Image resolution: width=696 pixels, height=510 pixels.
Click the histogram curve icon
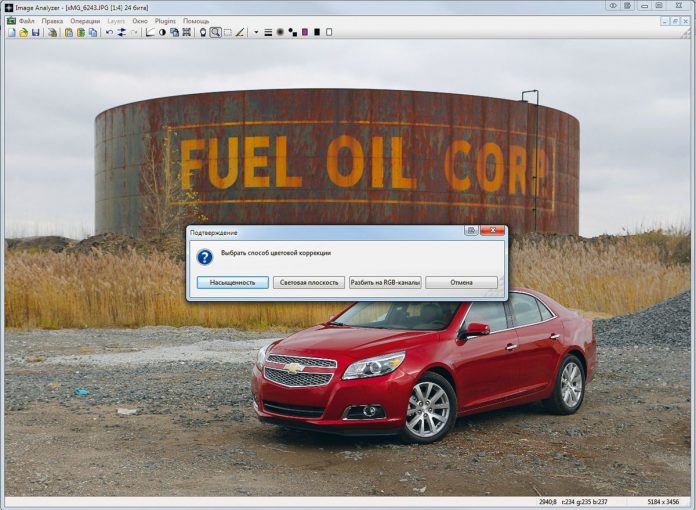tap(149, 32)
